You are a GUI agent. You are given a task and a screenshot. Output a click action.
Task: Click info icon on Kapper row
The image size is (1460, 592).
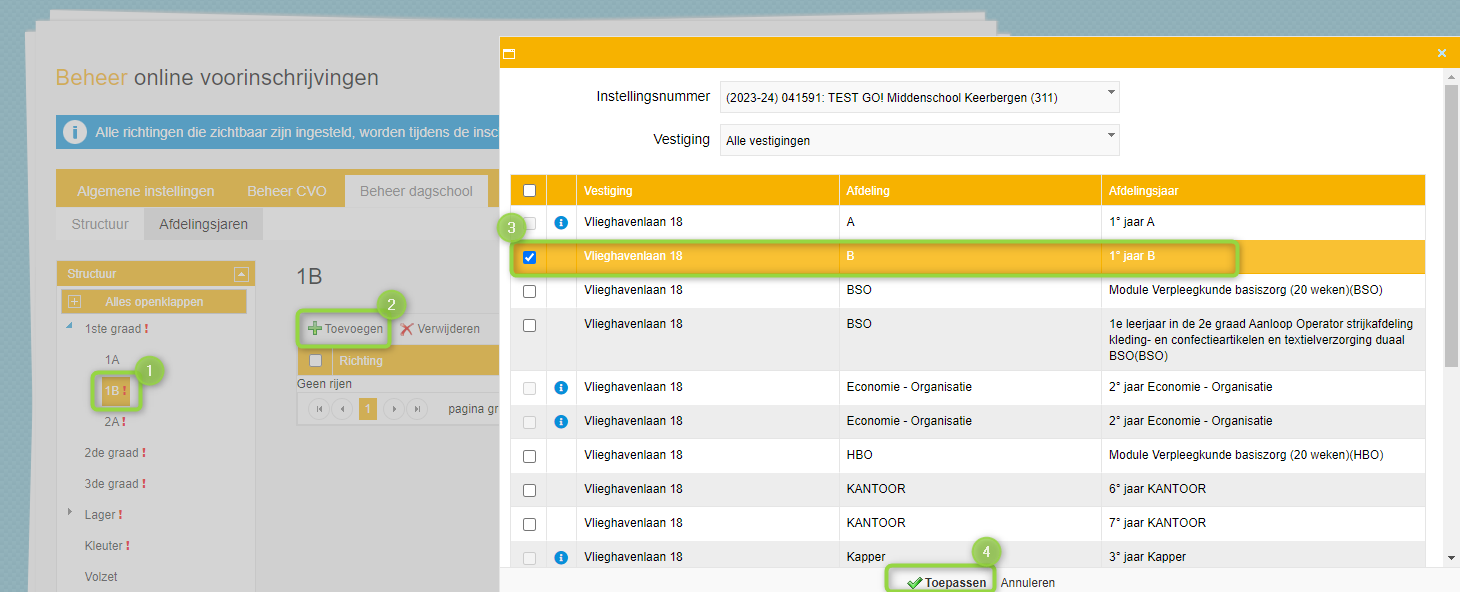click(x=561, y=557)
